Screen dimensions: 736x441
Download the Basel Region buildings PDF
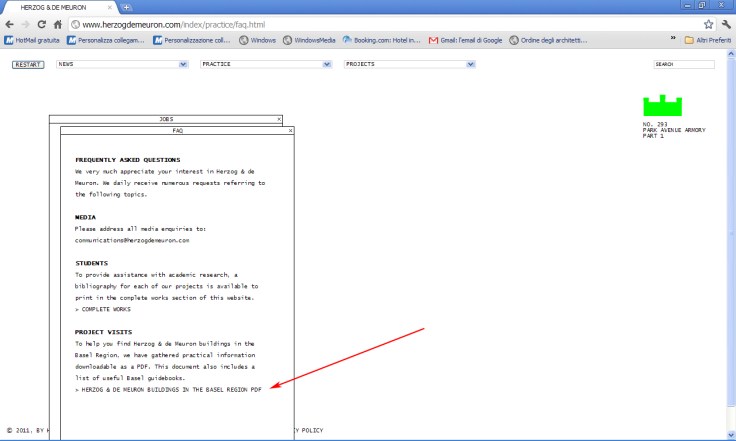(168, 389)
